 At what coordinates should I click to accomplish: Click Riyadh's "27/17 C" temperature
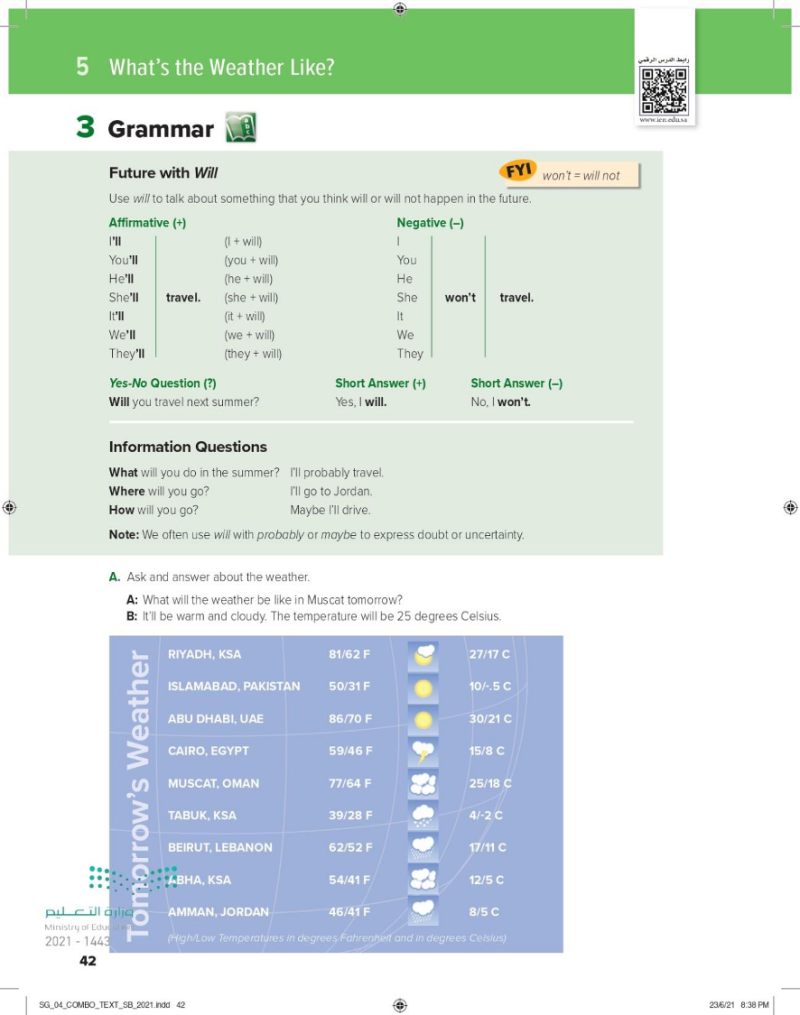[x=489, y=654]
